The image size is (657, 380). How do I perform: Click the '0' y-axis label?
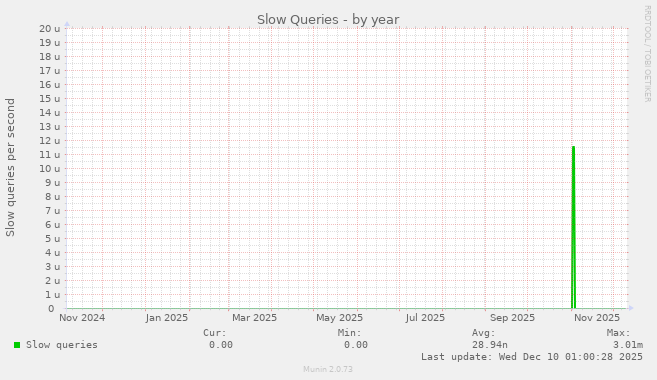coord(51,309)
